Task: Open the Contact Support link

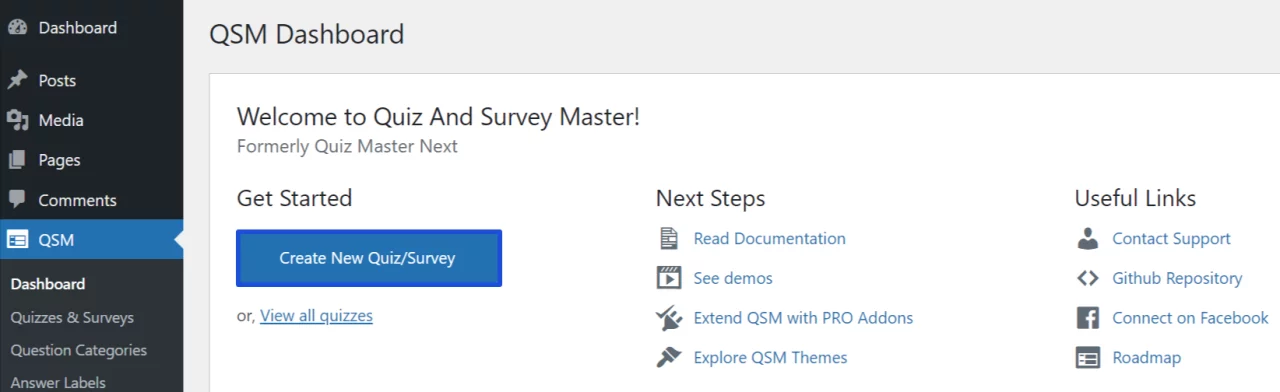Action: (x=1171, y=238)
